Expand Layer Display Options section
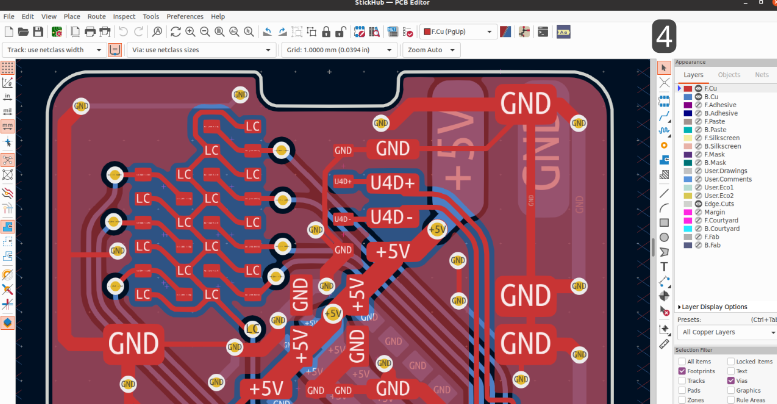This screenshot has height=404, width=777. coord(715,307)
